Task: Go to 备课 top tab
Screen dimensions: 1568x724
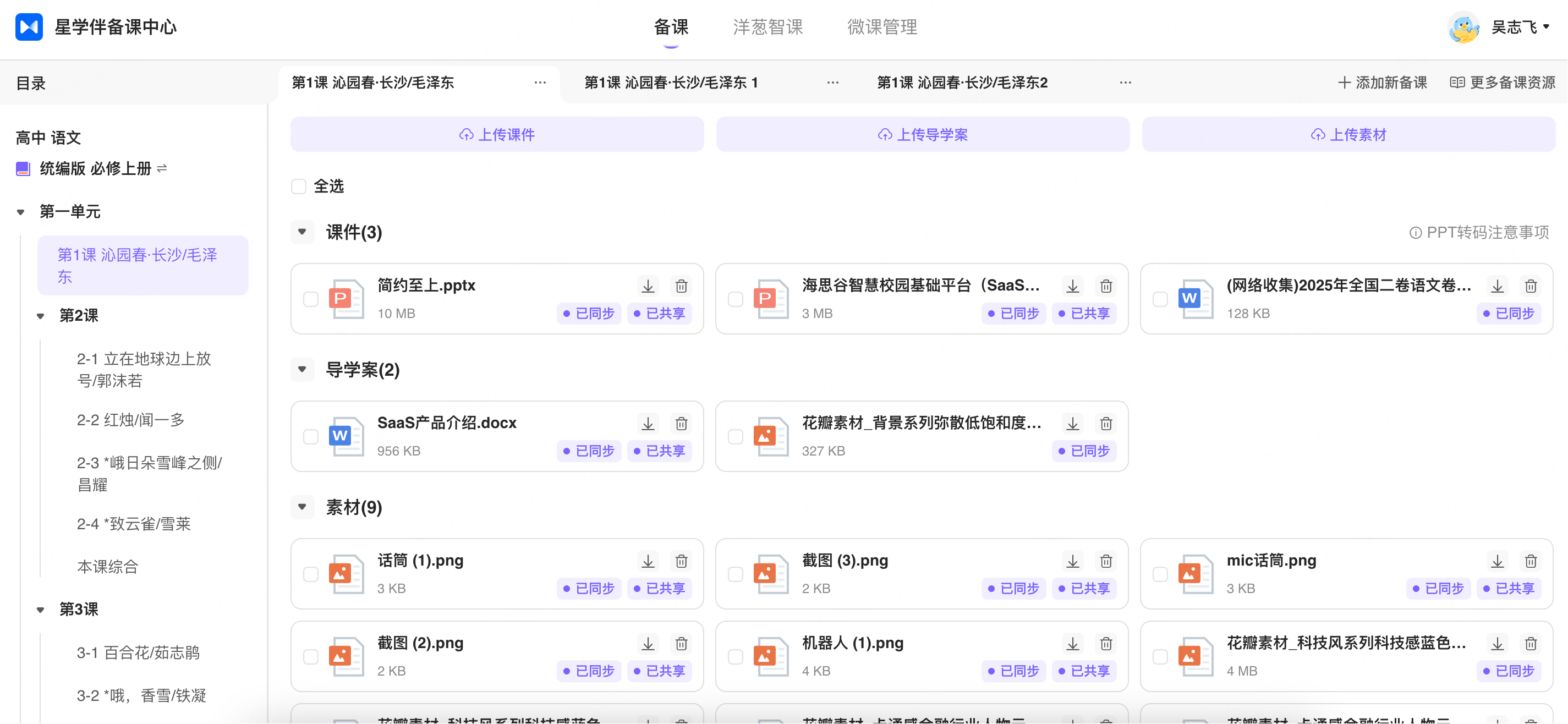Action: tap(671, 27)
